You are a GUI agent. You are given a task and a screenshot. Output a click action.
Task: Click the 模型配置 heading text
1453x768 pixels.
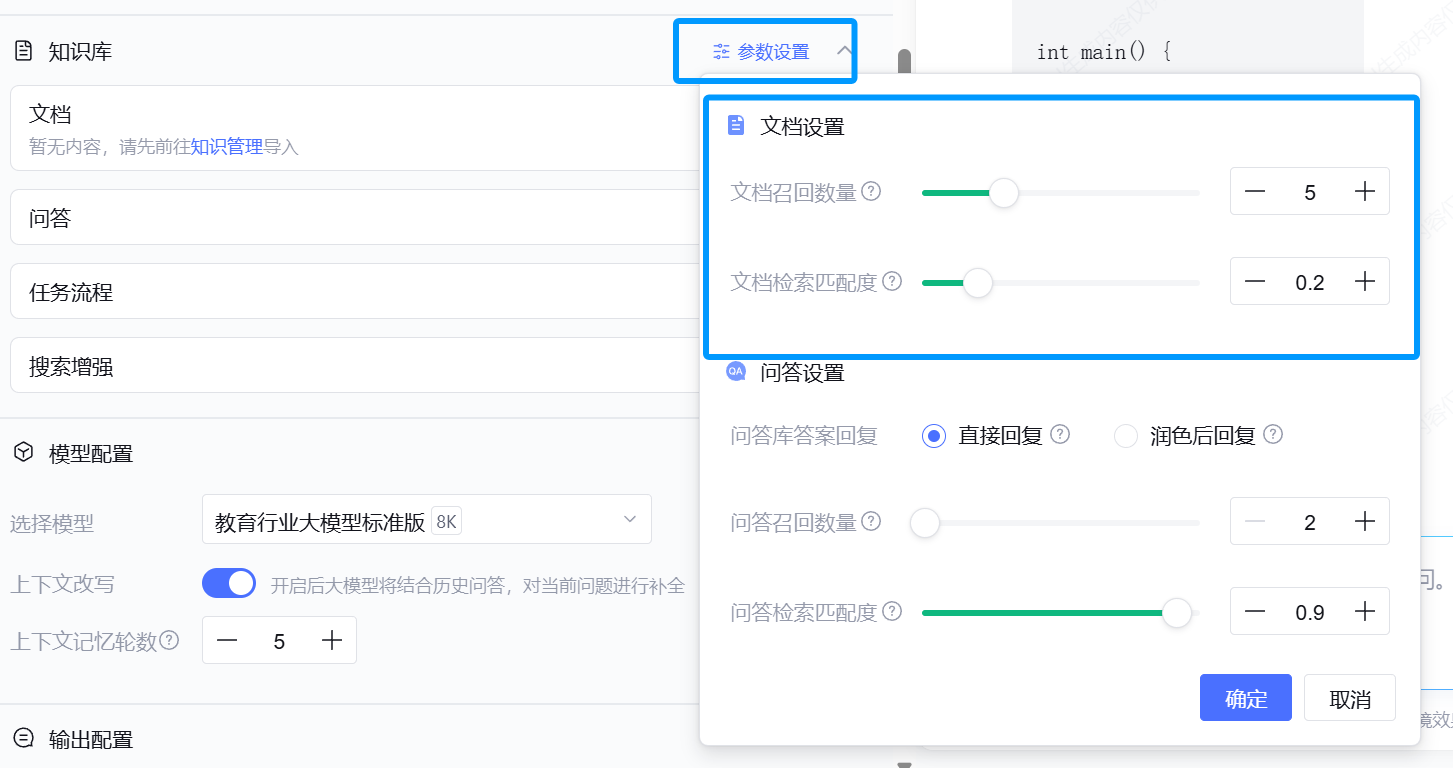coord(91,454)
